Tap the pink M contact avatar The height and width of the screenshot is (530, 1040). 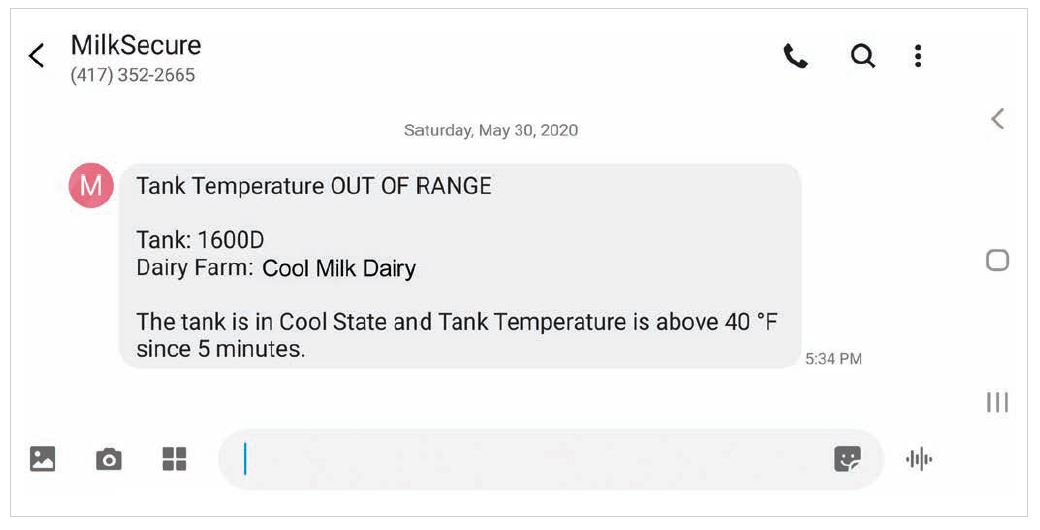coord(90,186)
